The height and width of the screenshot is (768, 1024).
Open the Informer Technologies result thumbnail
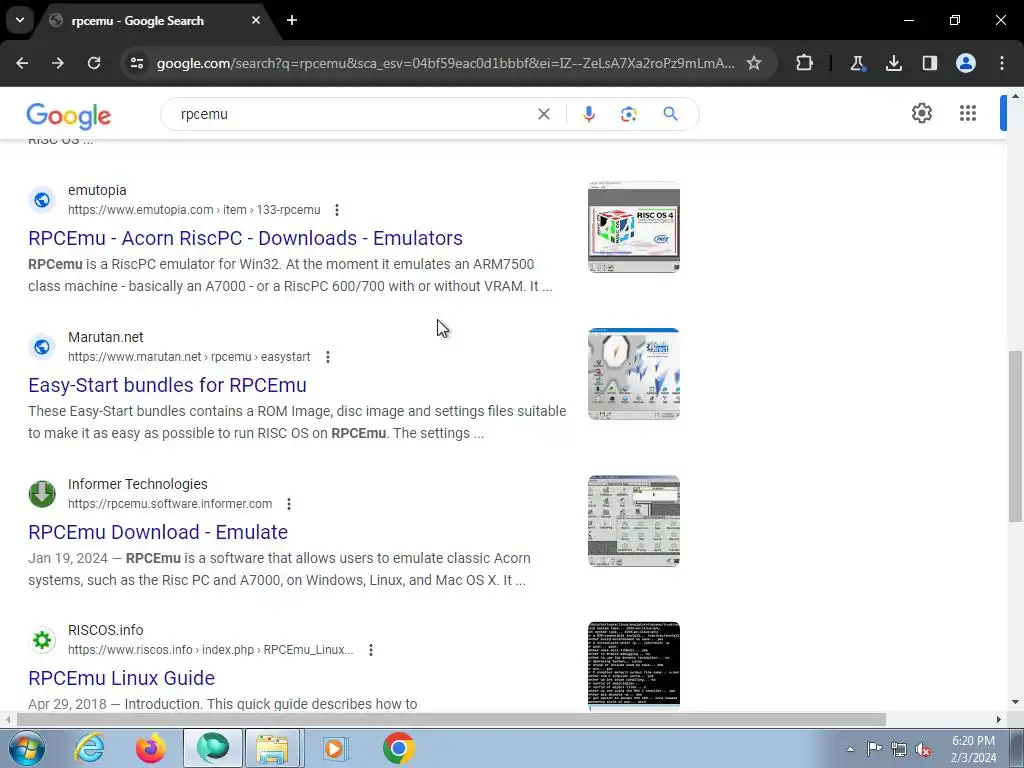tap(633, 520)
